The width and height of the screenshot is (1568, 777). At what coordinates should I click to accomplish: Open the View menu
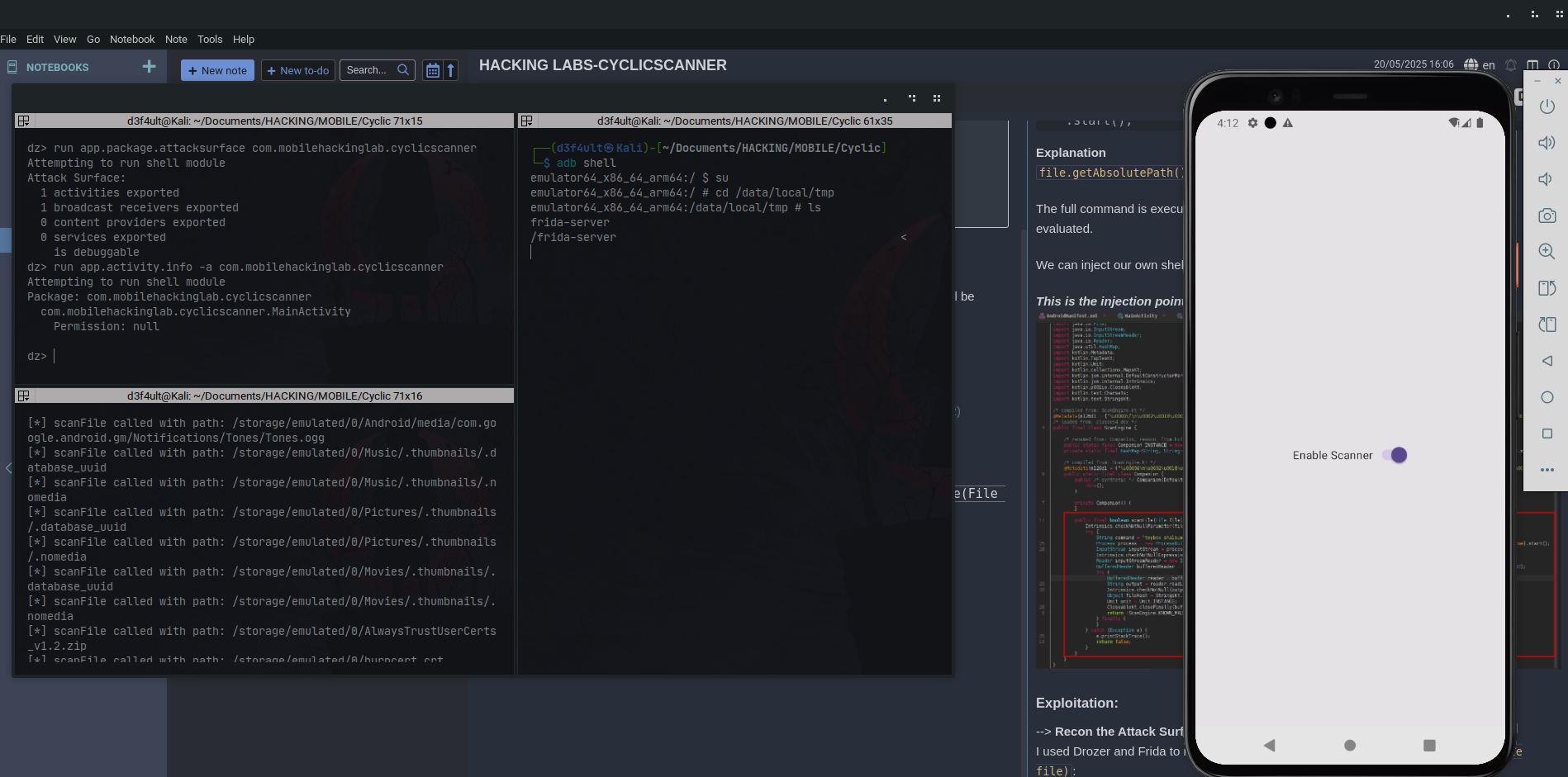point(64,39)
